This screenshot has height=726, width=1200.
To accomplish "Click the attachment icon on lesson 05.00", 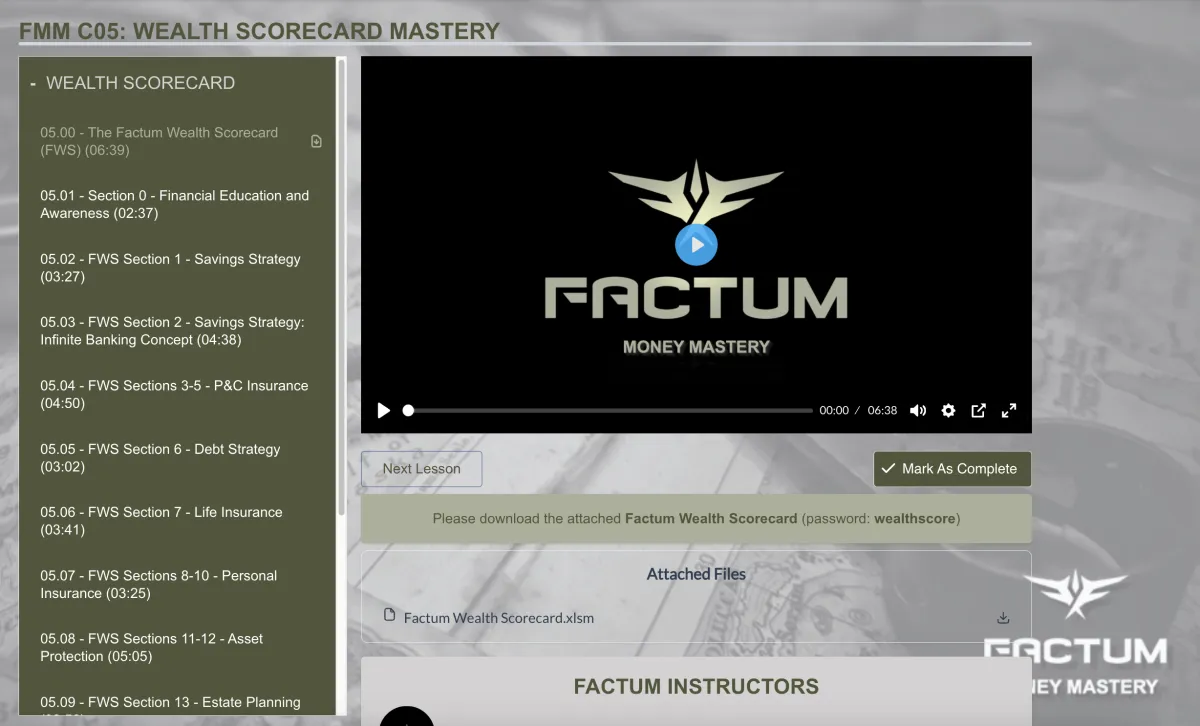I will (317, 141).
